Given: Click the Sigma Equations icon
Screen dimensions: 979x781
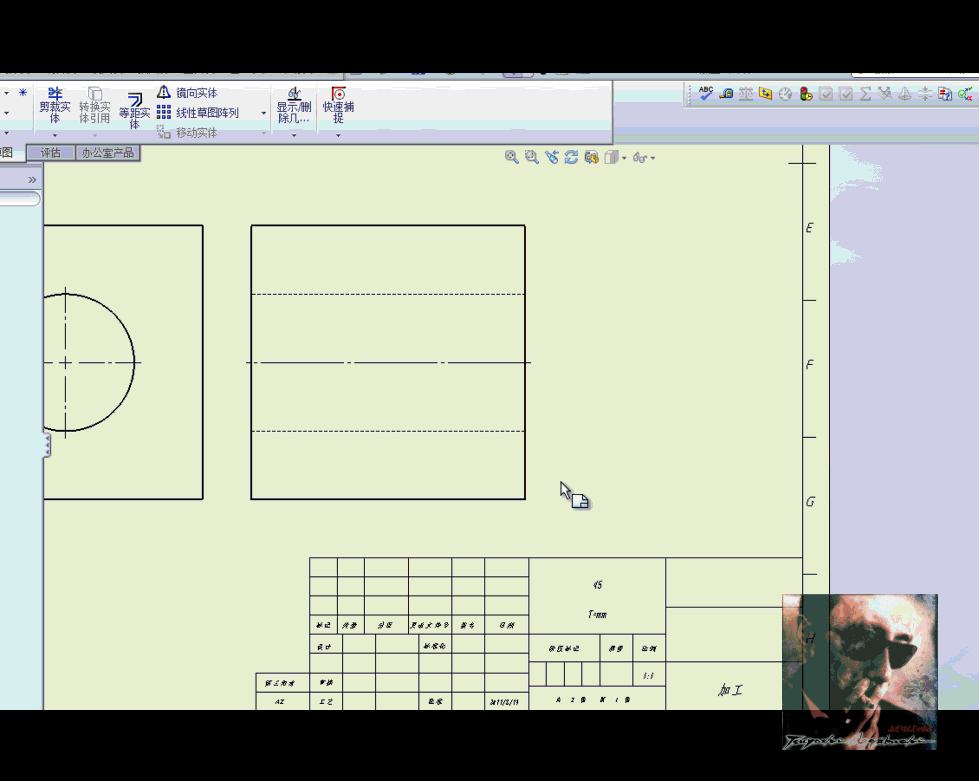Looking at the screenshot, I should click(865, 94).
